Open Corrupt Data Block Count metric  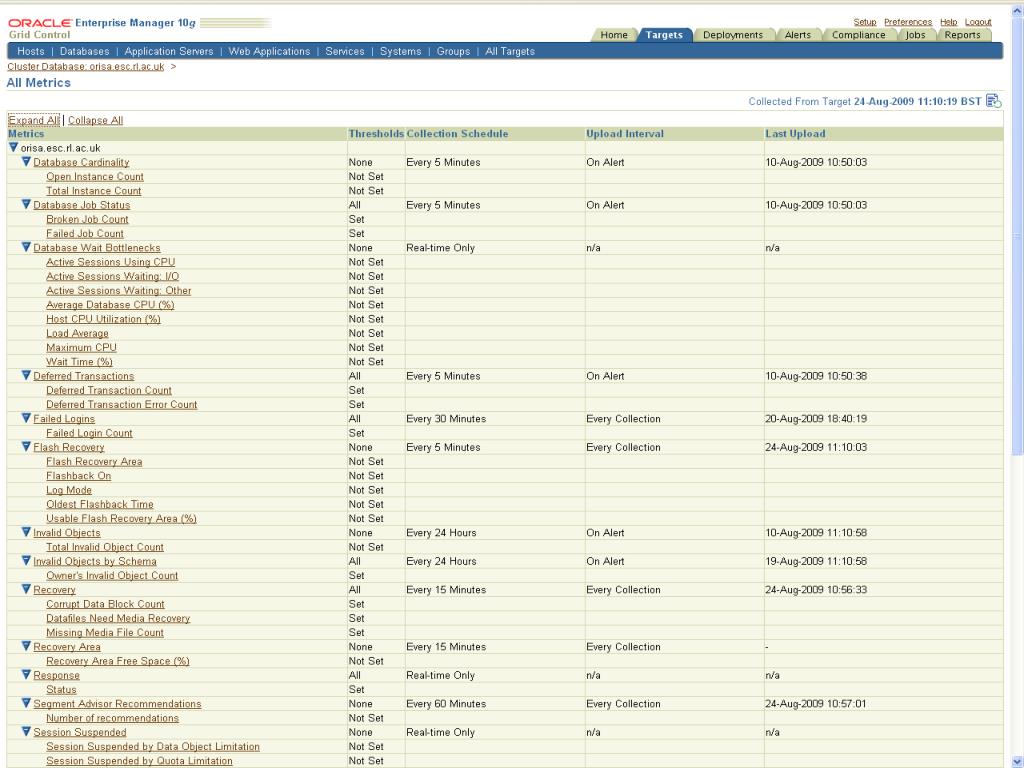tap(105, 604)
